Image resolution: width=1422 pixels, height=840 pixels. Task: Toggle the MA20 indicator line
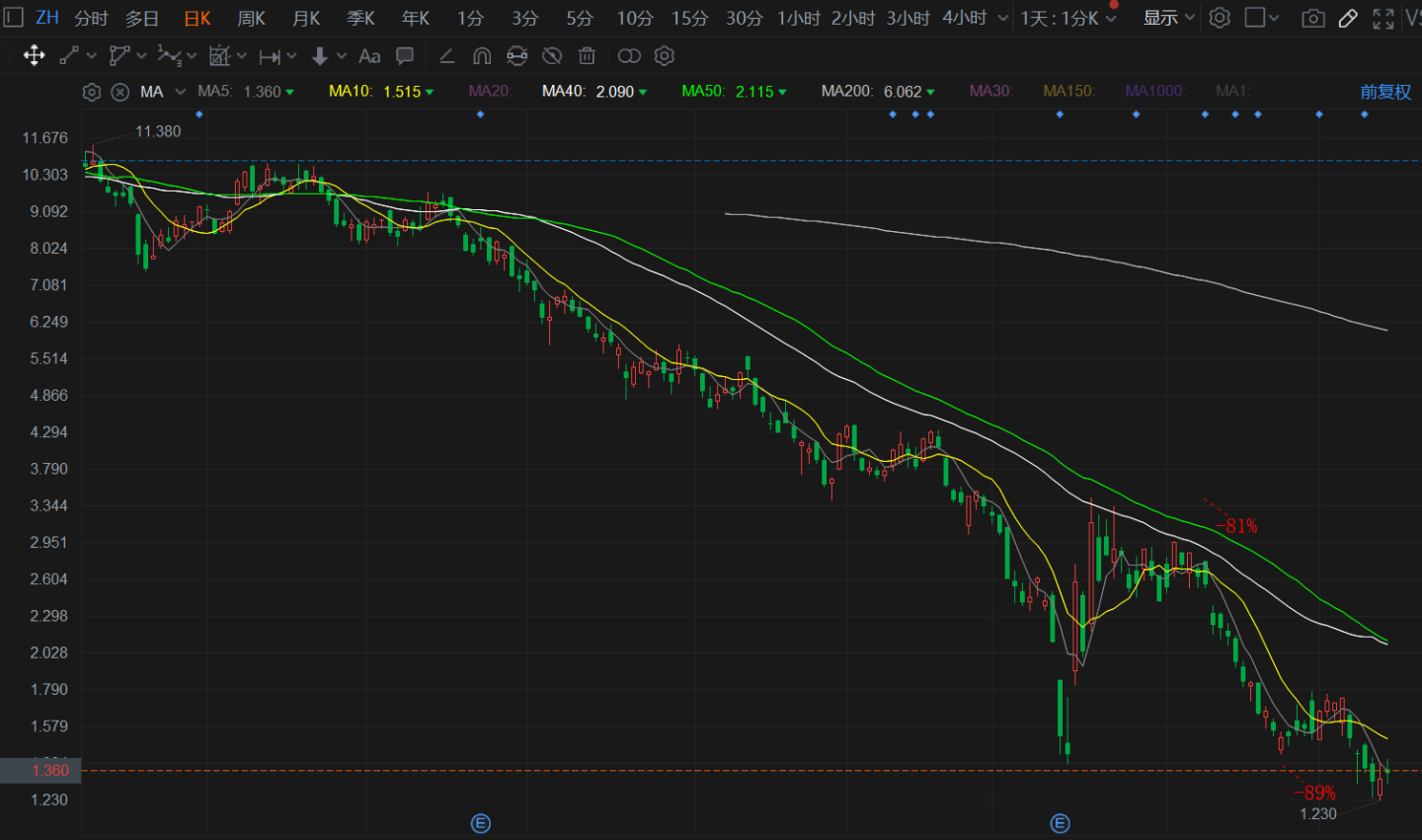pyautogui.click(x=490, y=91)
